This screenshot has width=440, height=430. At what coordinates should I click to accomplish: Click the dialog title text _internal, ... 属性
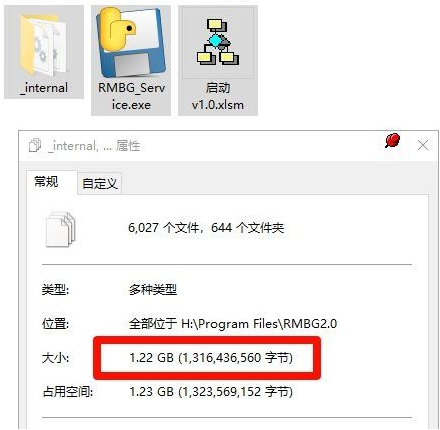coord(94,146)
